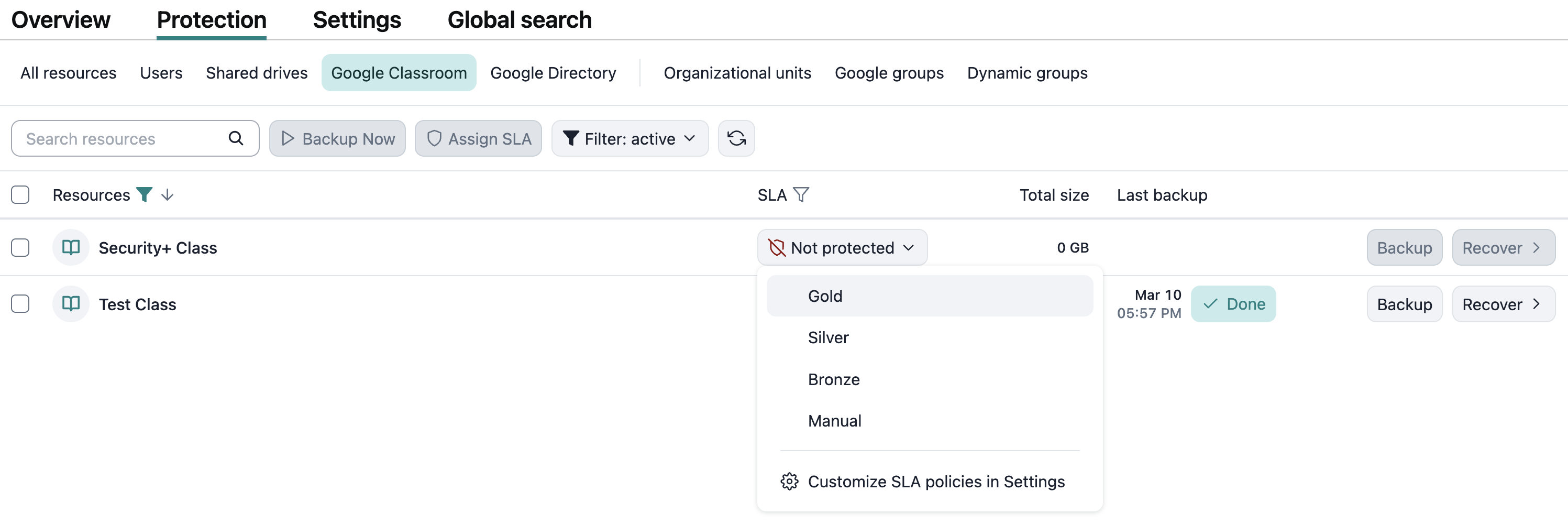Click the Security+ Class book icon
1568x524 pixels.
click(71, 247)
